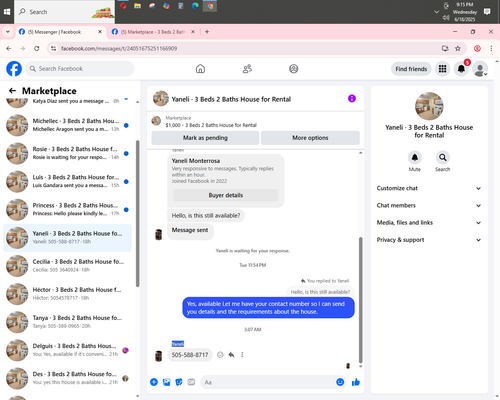This screenshot has width=500, height=400.
Task: Reload the page in the browser
Action: point(37,48)
